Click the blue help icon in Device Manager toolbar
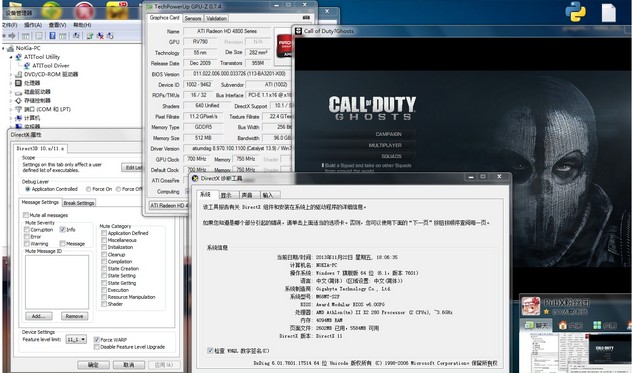This screenshot has height=373, width=632. point(52,35)
